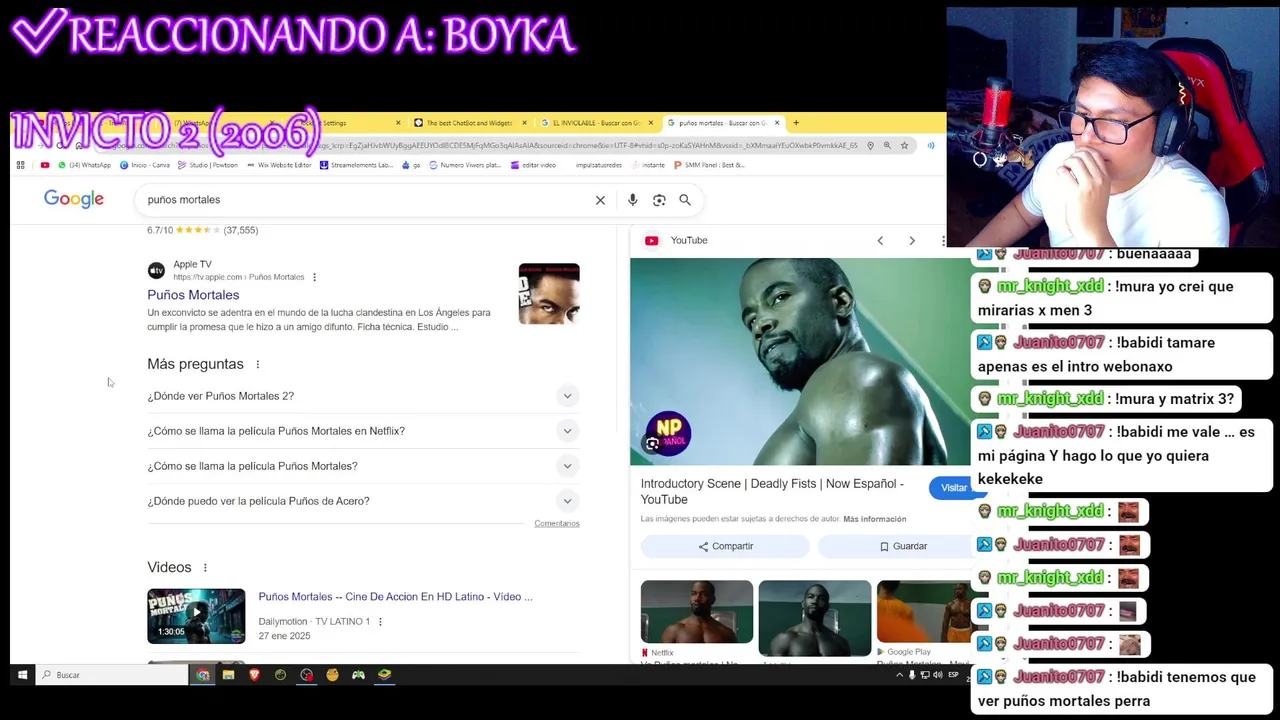Open the volume control in system tray

pyautogui.click(x=937, y=675)
